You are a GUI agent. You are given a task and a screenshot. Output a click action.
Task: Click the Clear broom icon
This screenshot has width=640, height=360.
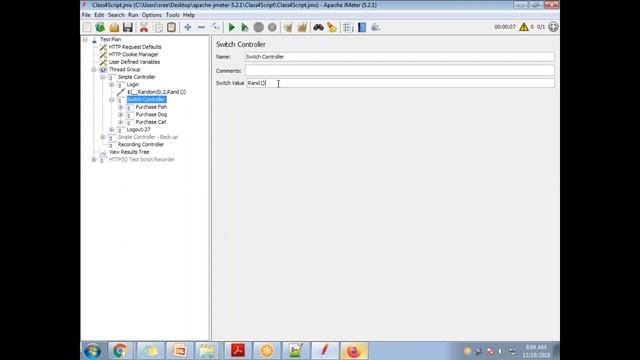288,27
